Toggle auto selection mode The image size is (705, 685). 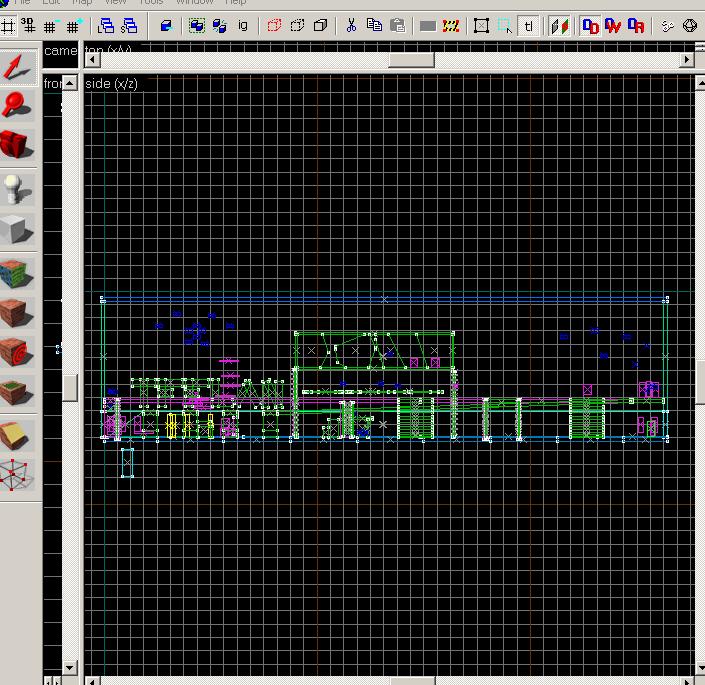505,26
